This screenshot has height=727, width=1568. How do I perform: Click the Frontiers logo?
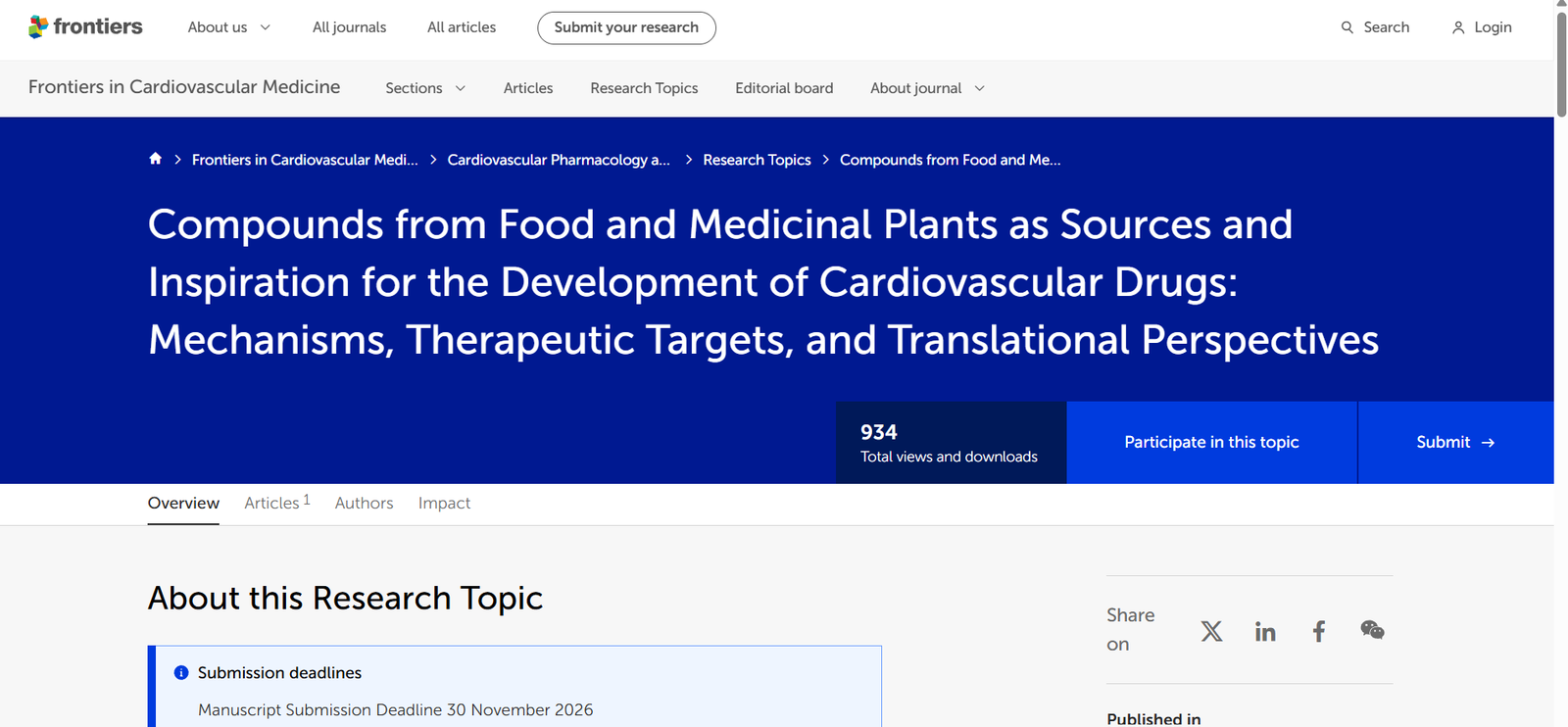point(85,26)
